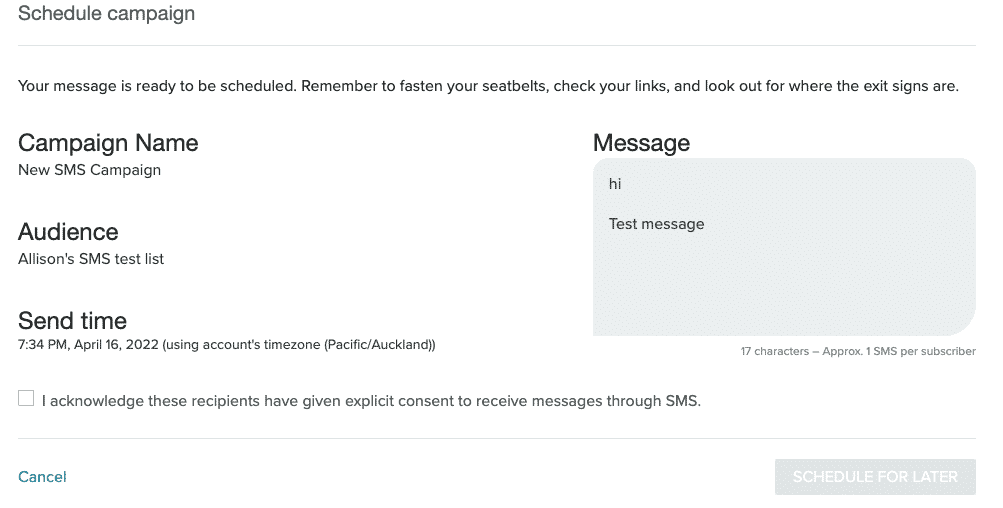Click the "hi" line in message preview
This screenshot has height=508, width=1003.
click(x=615, y=185)
